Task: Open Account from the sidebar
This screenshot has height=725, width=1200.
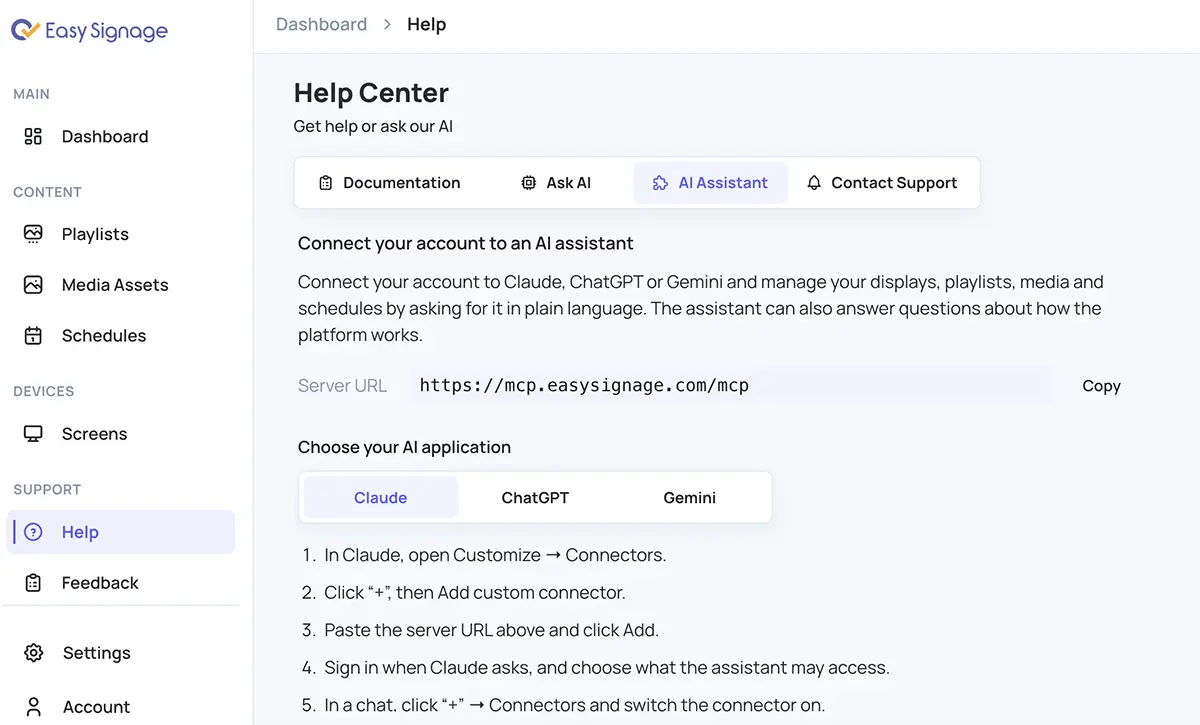Action: [121, 707]
